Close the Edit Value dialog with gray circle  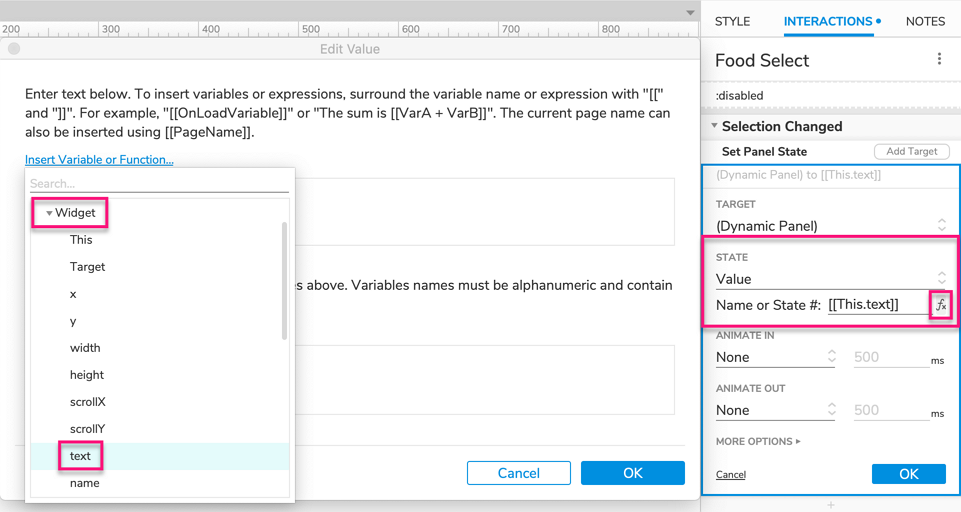pyautogui.click(x=14, y=48)
